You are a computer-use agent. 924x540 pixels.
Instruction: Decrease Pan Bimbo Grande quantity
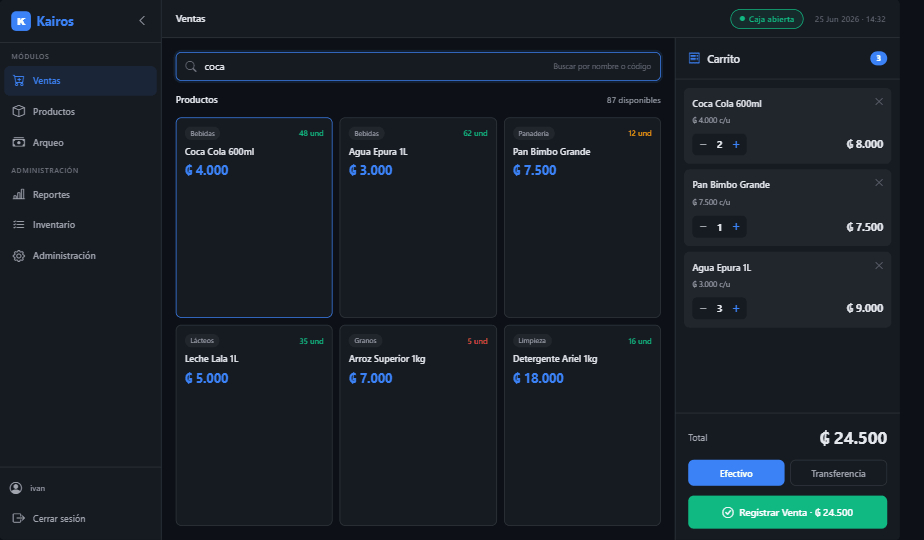pos(703,227)
